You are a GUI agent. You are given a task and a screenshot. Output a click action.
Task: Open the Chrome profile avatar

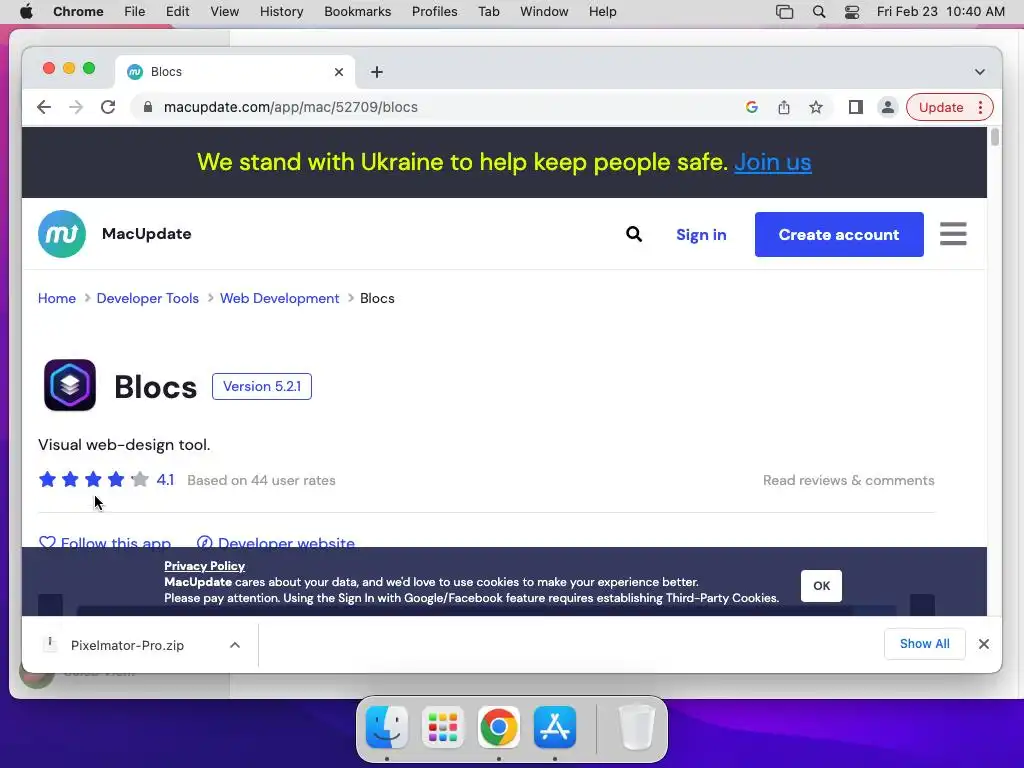click(888, 107)
